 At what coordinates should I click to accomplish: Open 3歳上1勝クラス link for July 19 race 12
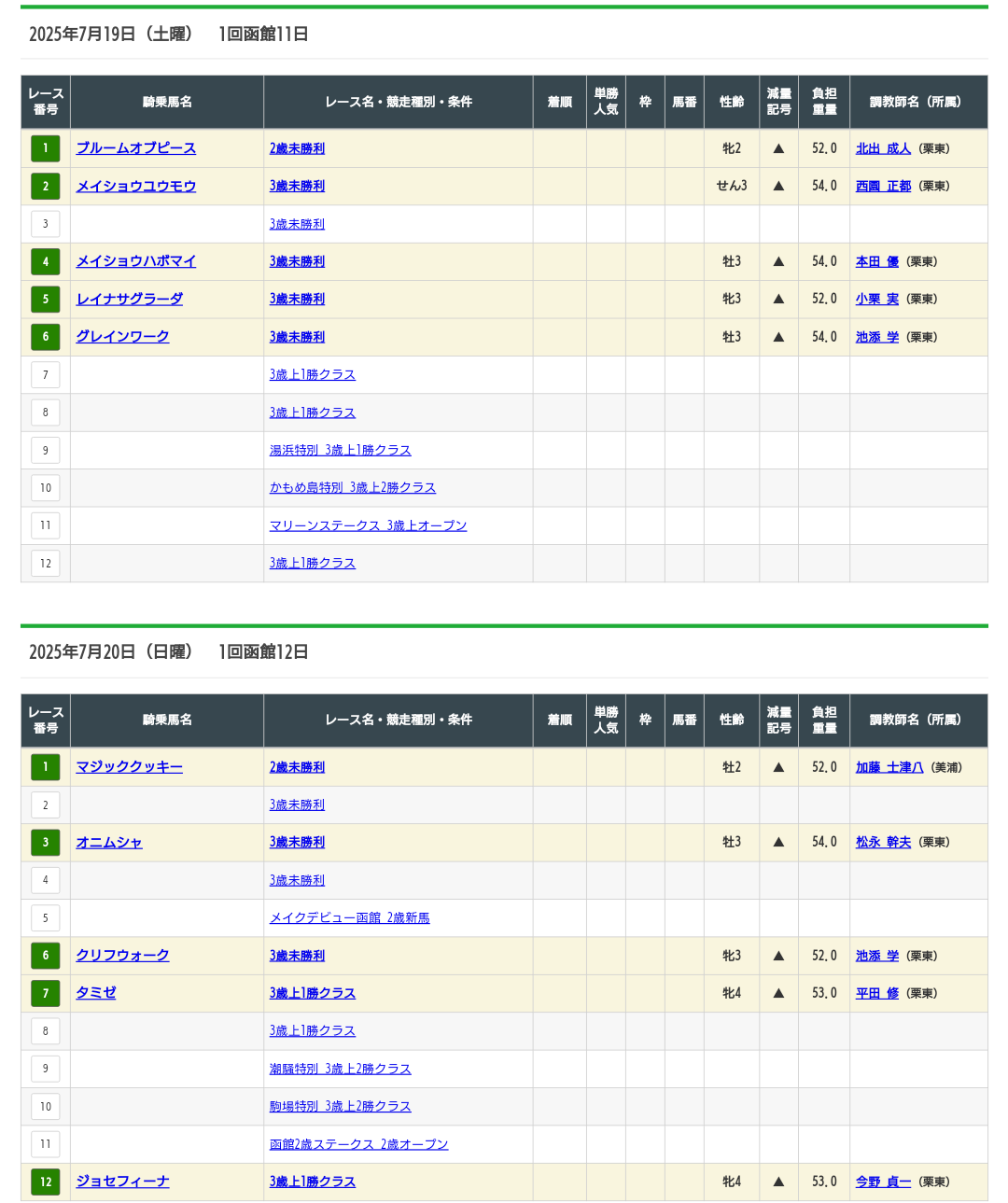tap(313, 563)
